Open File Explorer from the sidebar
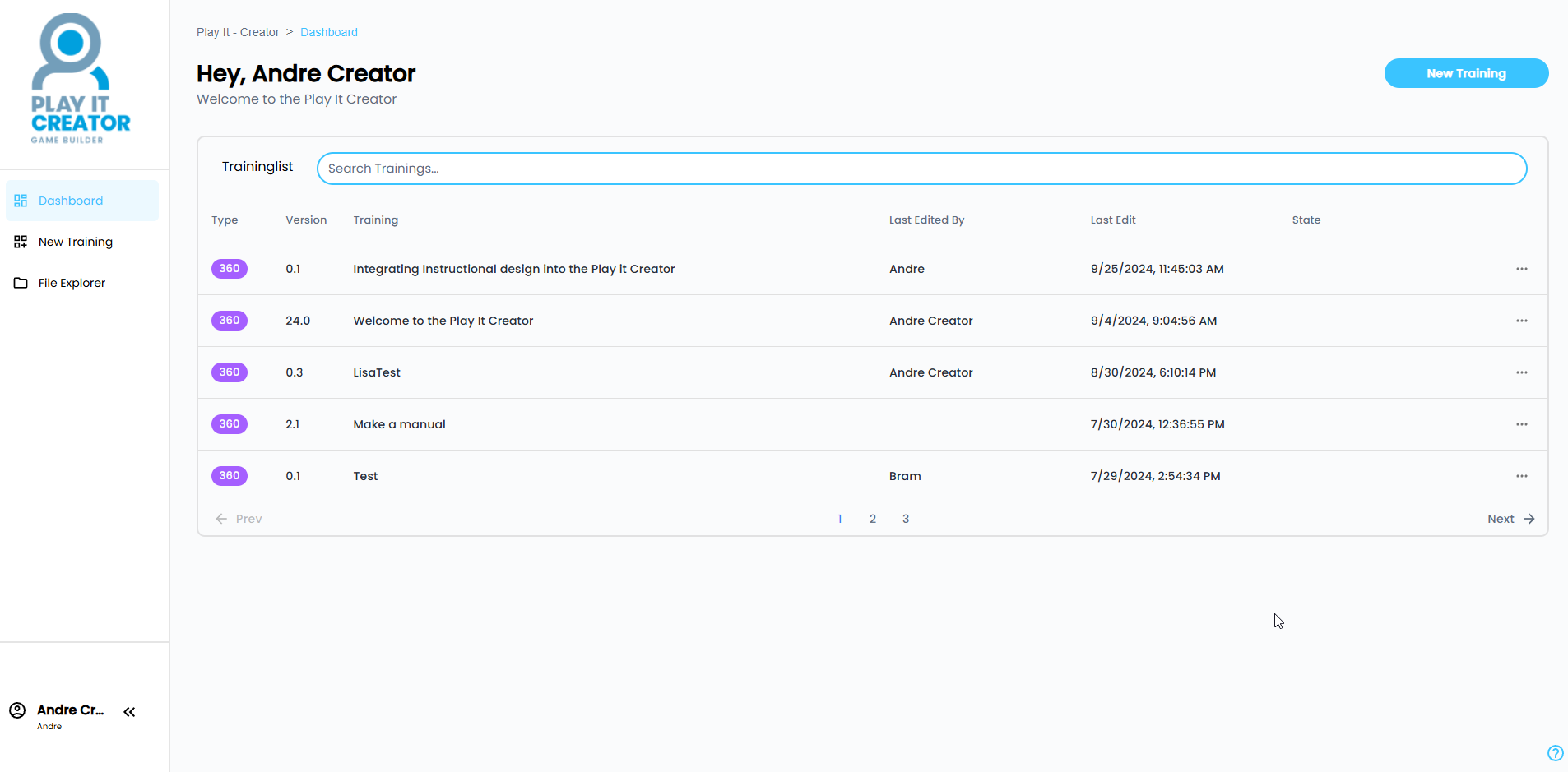 pos(72,283)
